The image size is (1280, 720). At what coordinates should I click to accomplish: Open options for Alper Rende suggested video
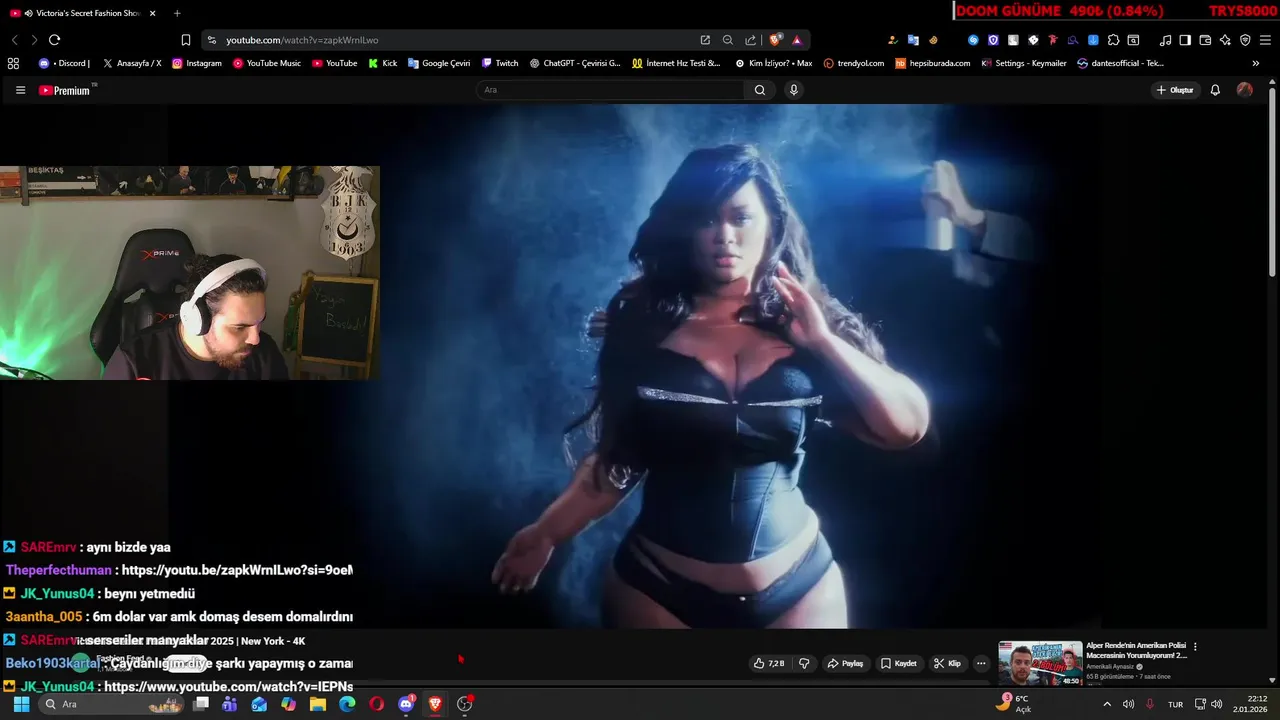point(1195,647)
